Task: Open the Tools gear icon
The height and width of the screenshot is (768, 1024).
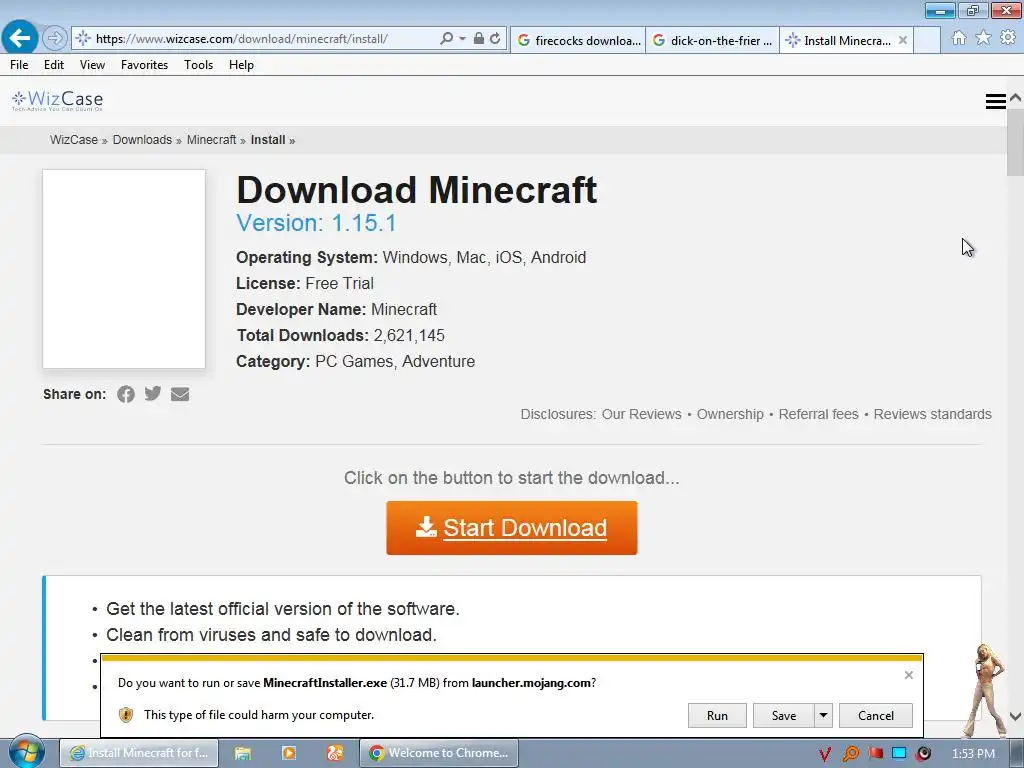Action: point(1008,38)
